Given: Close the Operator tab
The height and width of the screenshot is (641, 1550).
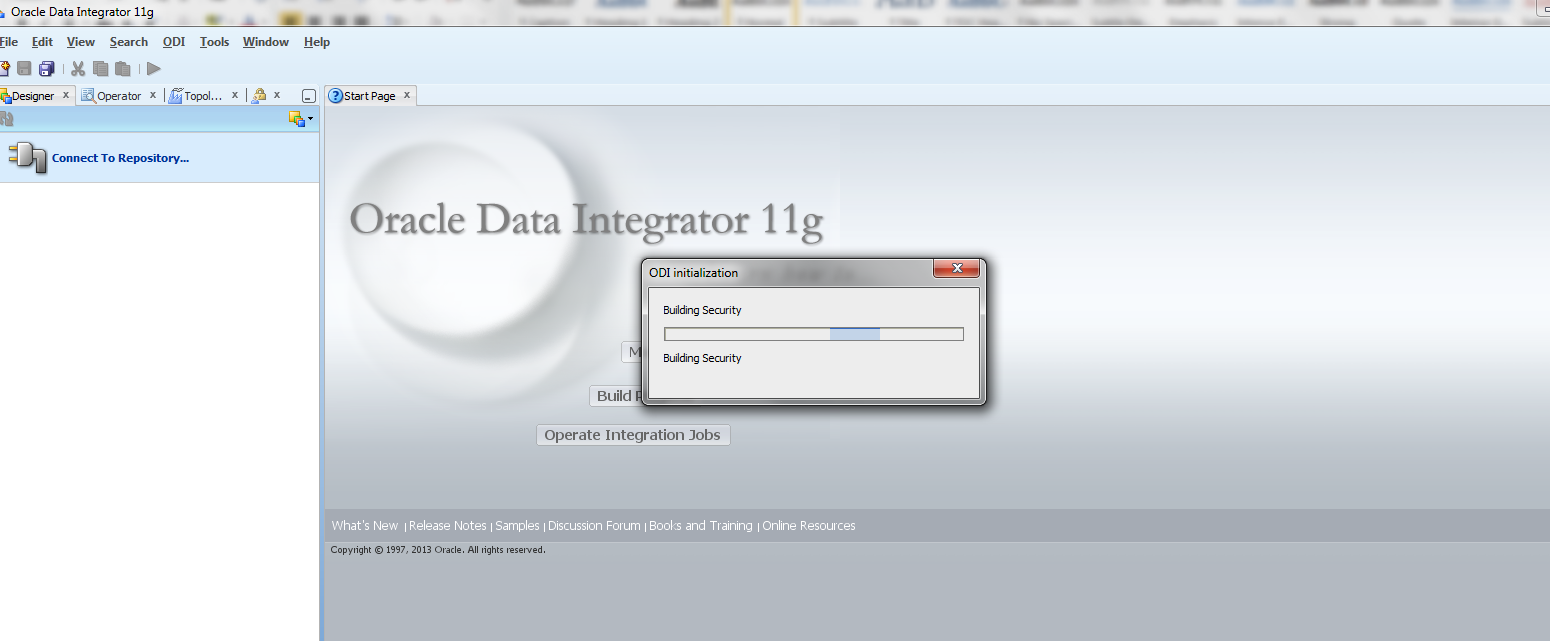Looking at the screenshot, I should pos(153,95).
